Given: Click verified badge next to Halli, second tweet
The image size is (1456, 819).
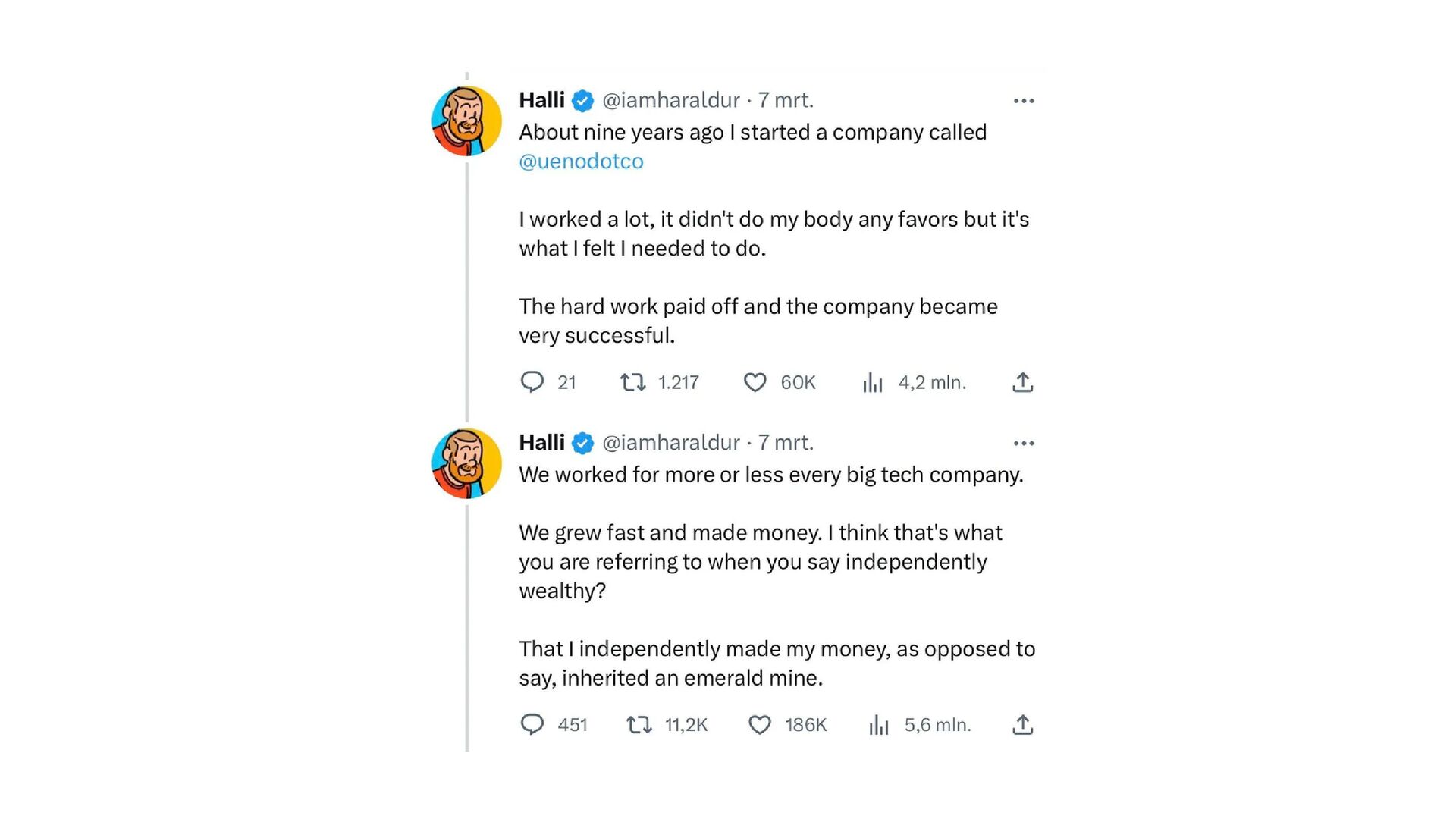Looking at the screenshot, I should coord(582,443).
